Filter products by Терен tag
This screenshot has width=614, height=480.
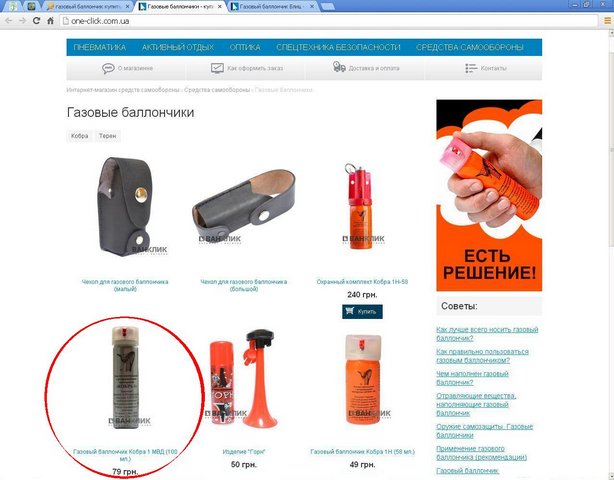coord(107,136)
